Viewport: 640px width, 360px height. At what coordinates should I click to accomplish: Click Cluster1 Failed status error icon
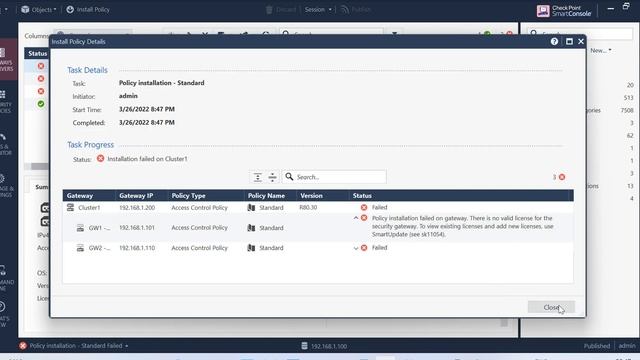(364, 207)
